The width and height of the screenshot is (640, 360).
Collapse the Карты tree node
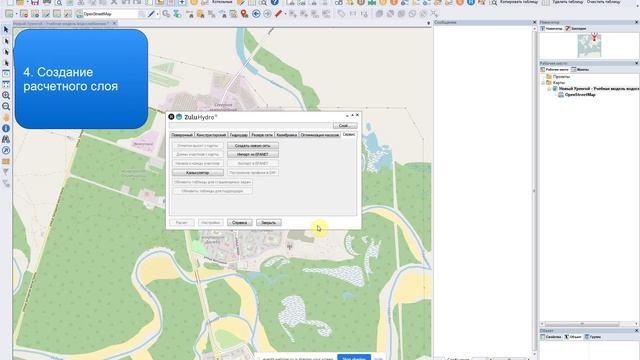543,82
